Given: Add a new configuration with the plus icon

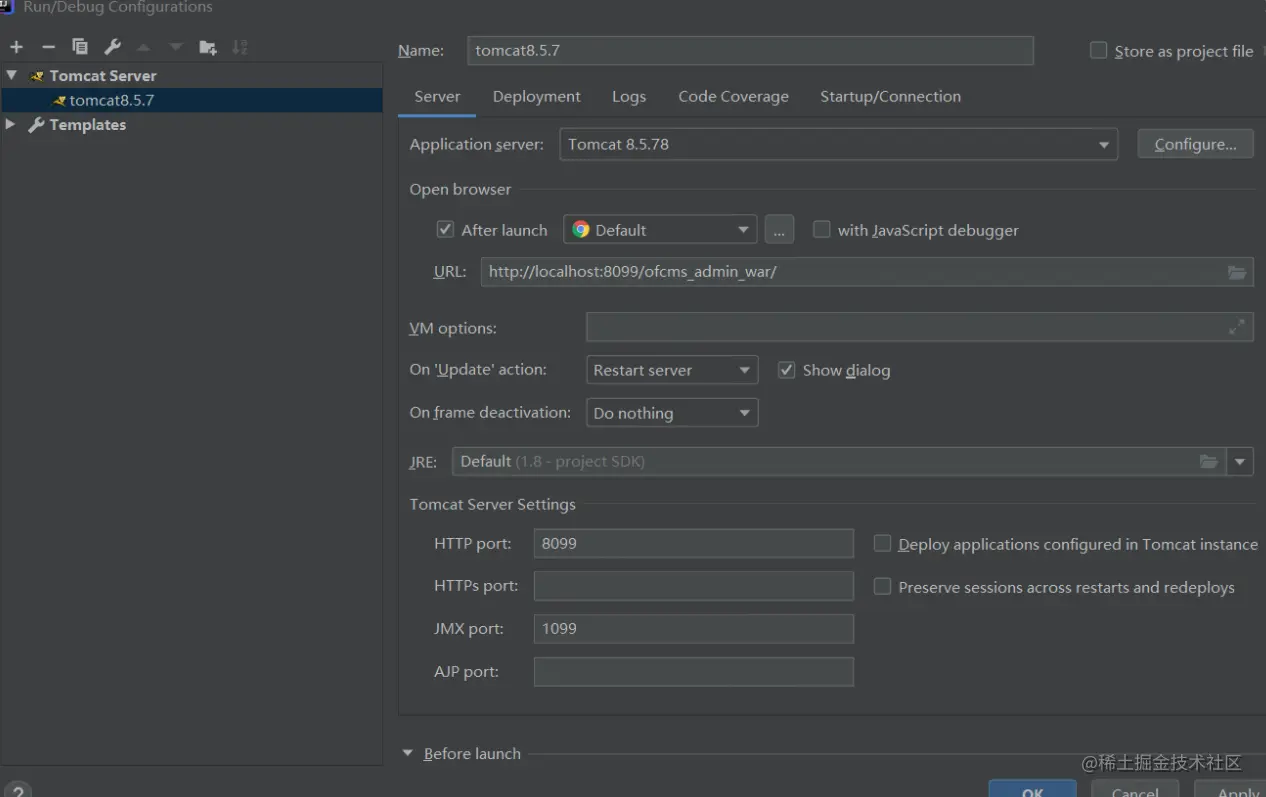Looking at the screenshot, I should coord(16,47).
